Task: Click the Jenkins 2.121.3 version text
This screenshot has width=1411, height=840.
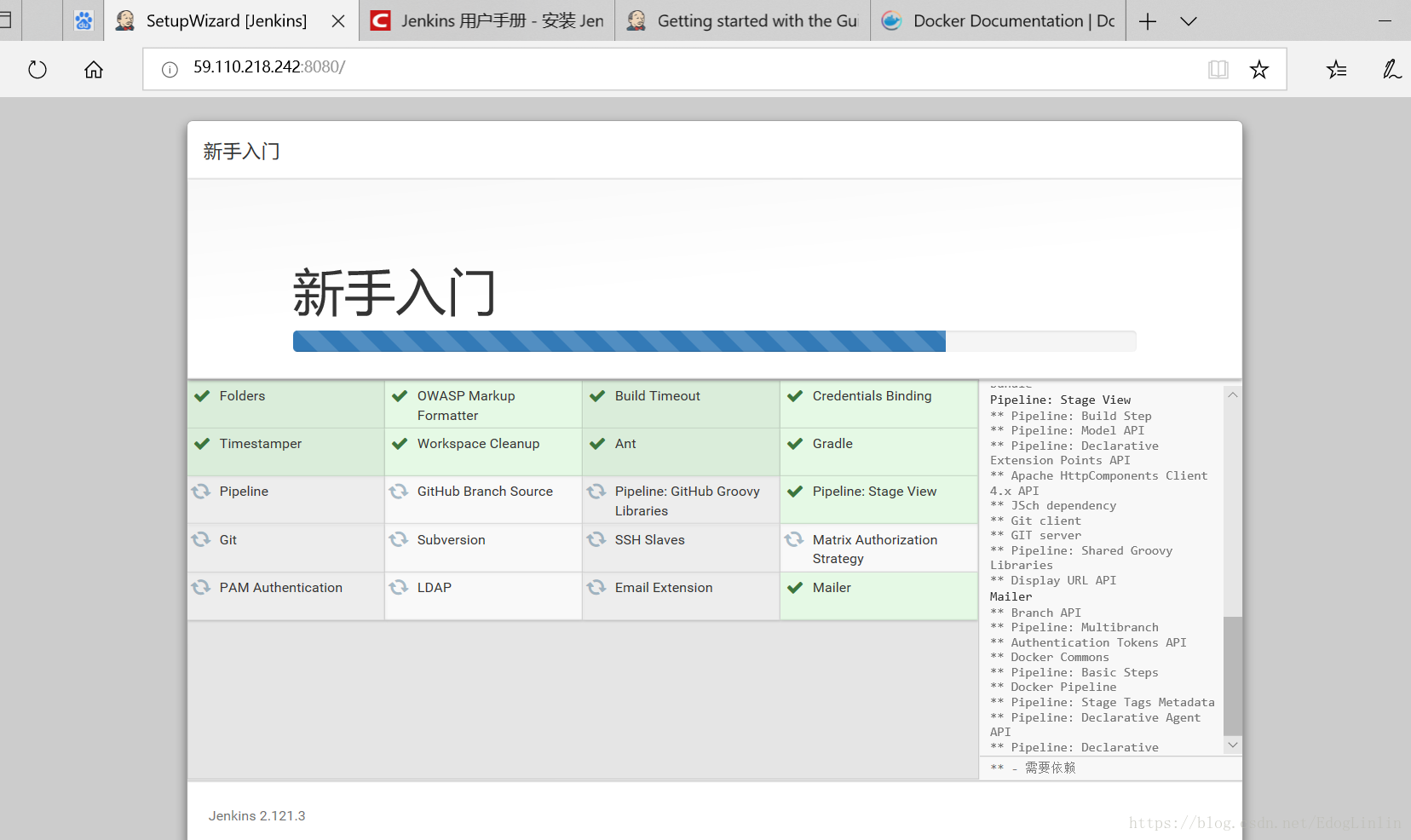Action: (256, 816)
